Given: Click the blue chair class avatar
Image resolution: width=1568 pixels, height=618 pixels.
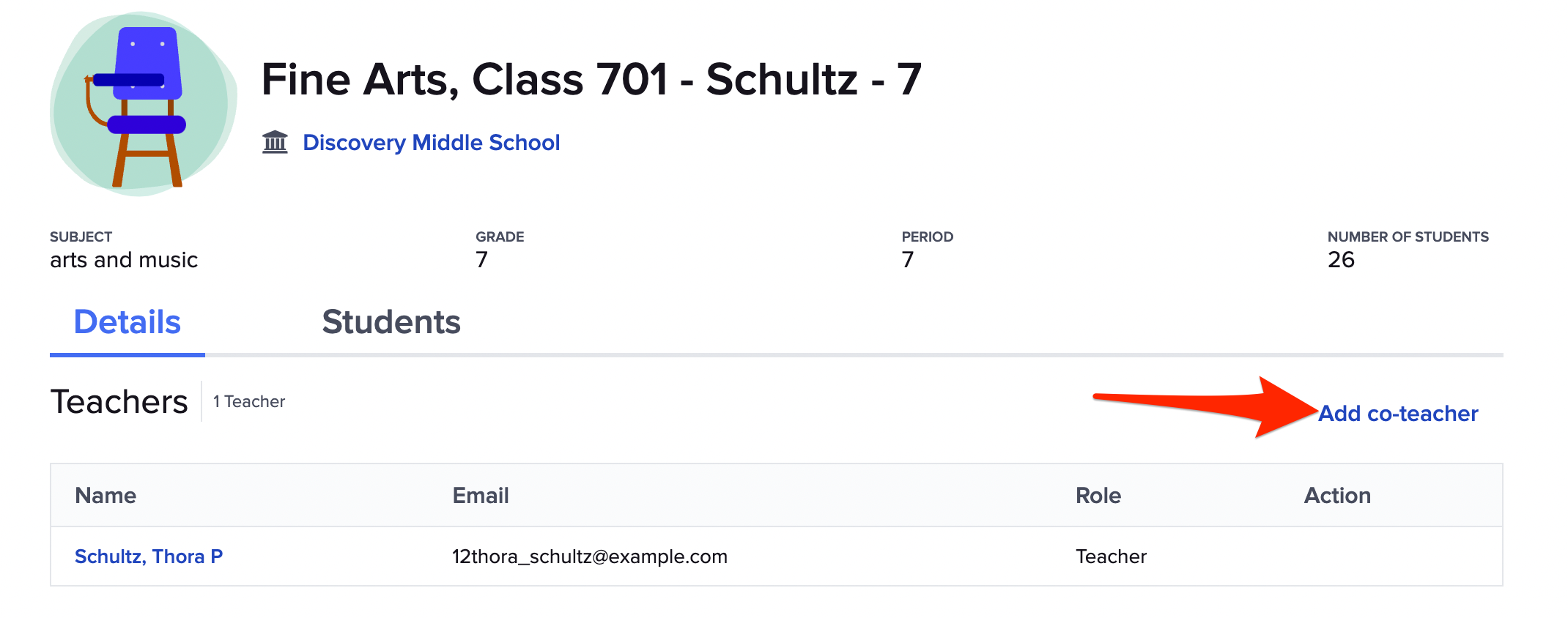Looking at the screenshot, I should tap(144, 104).
